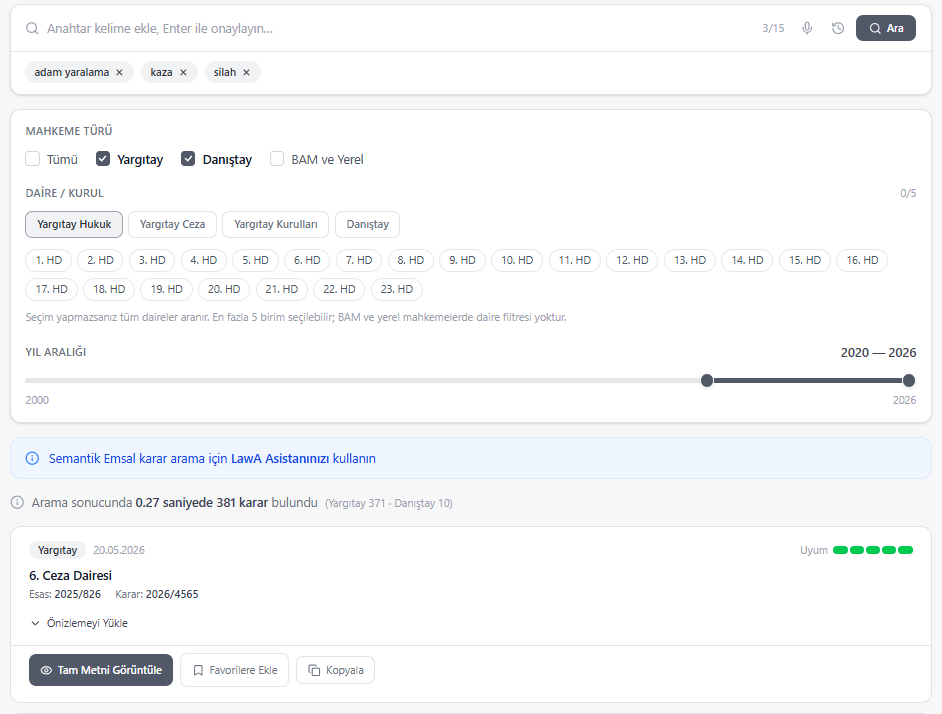942x714 pixels.
Task: Select the 1. HD chamber chip
Action: coord(49,260)
